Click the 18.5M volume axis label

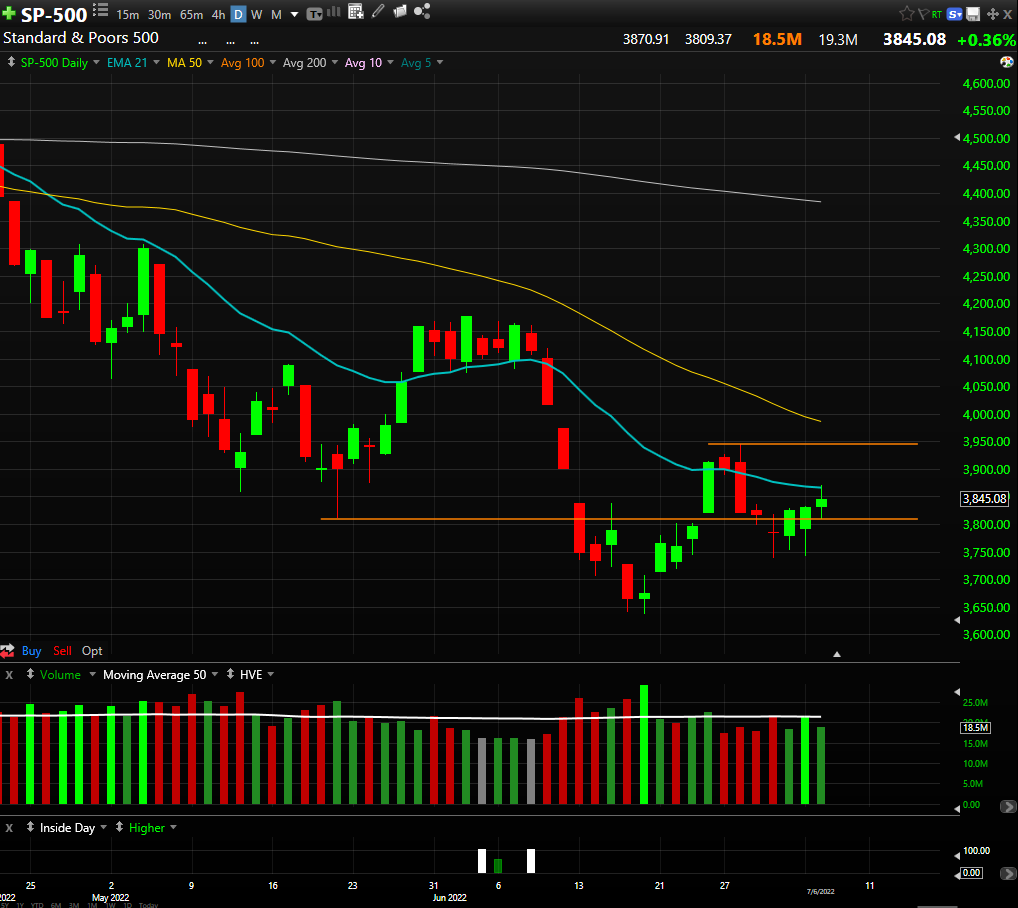pos(975,728)
